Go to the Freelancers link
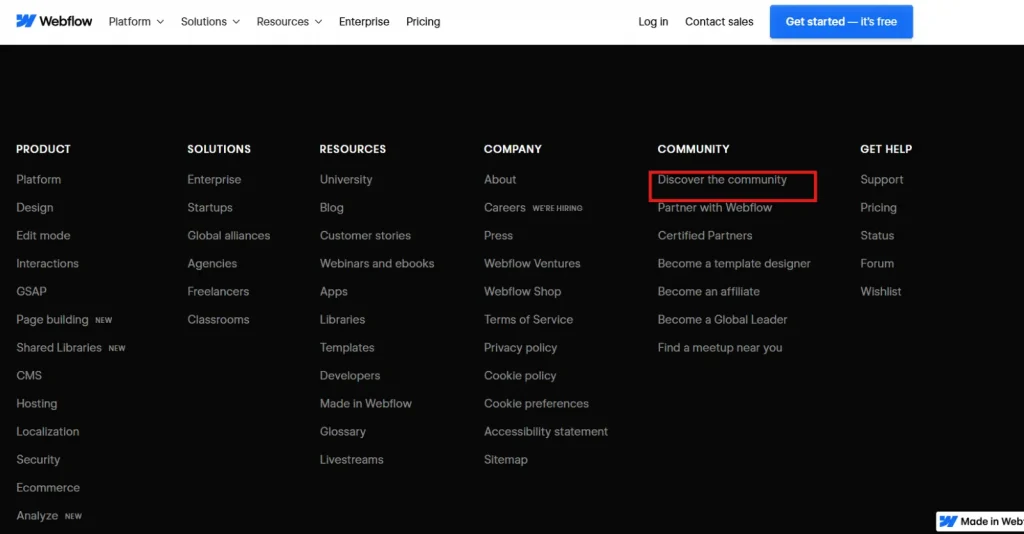This screenshot has width=1024, height=534. (x=218, y=292)
